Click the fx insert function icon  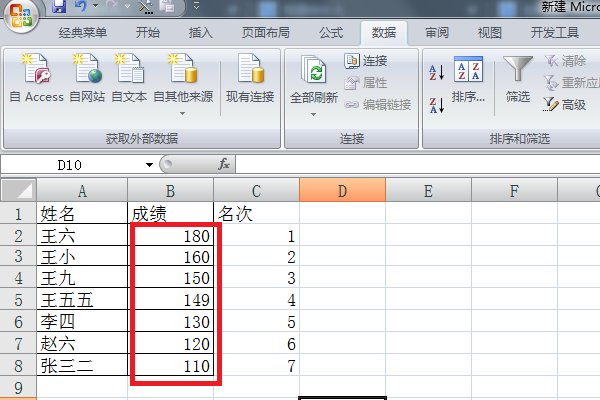coord(224,165)
